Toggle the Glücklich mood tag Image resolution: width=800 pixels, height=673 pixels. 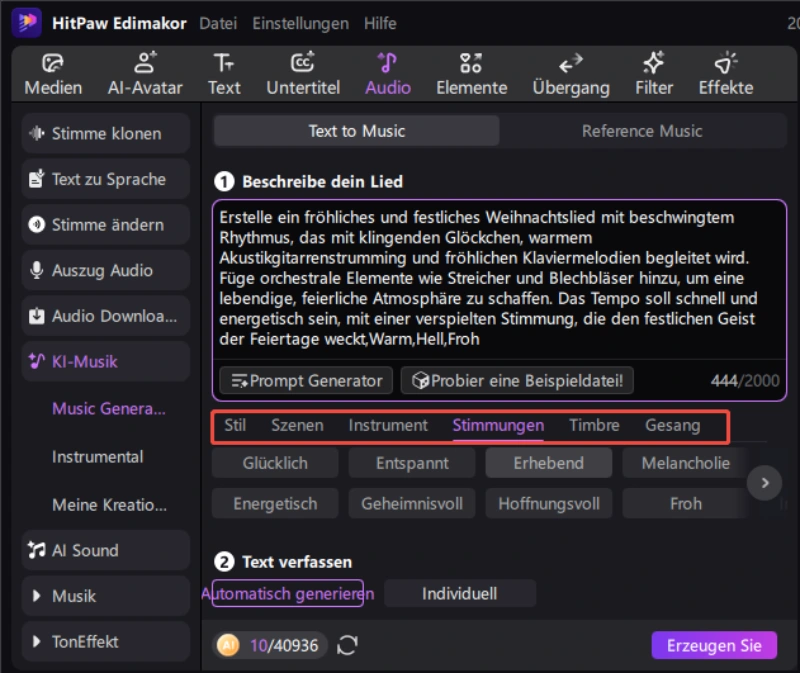coord(275,463)
